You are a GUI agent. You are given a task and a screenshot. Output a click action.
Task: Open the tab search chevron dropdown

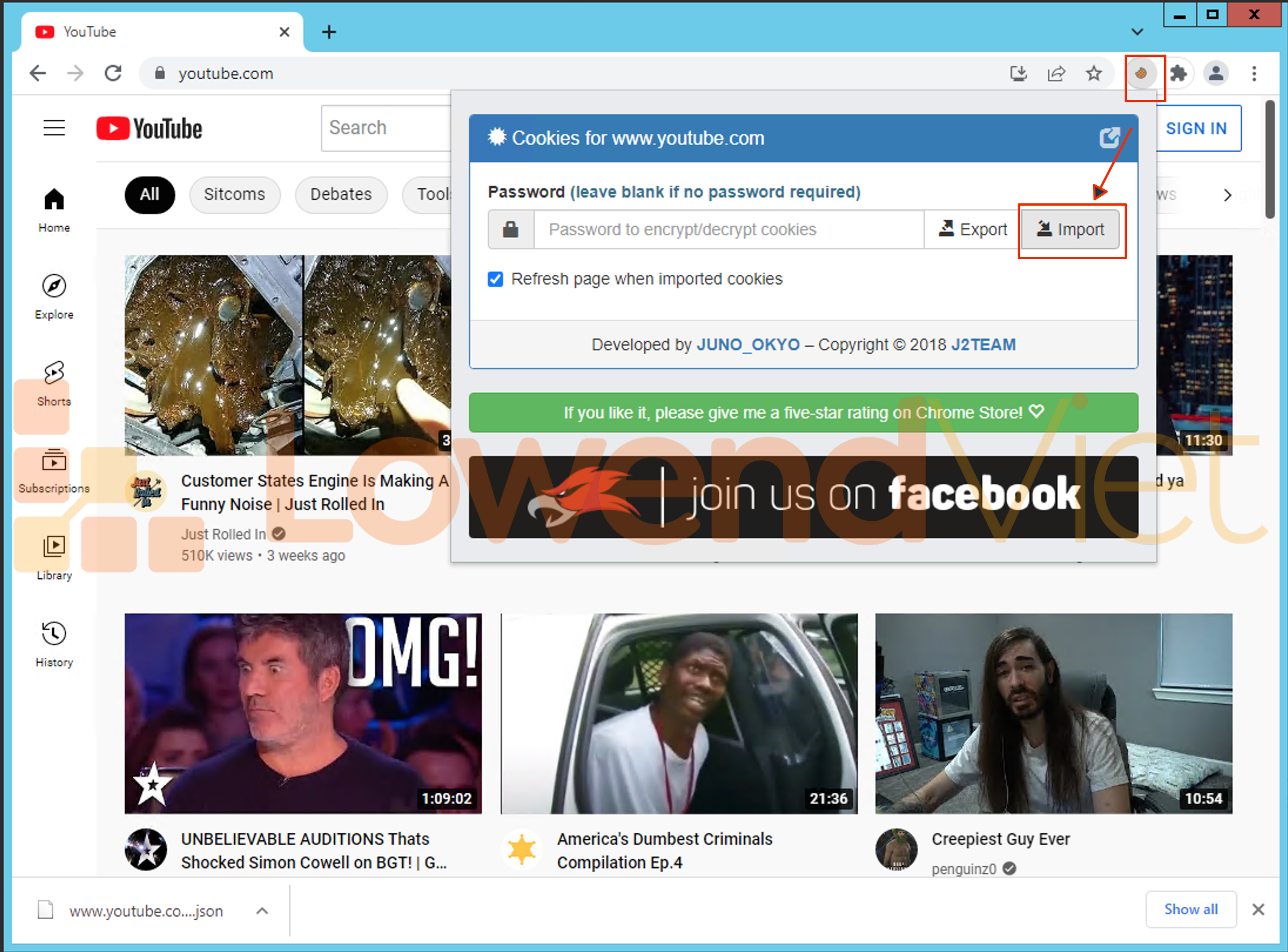pos(1137,32)
